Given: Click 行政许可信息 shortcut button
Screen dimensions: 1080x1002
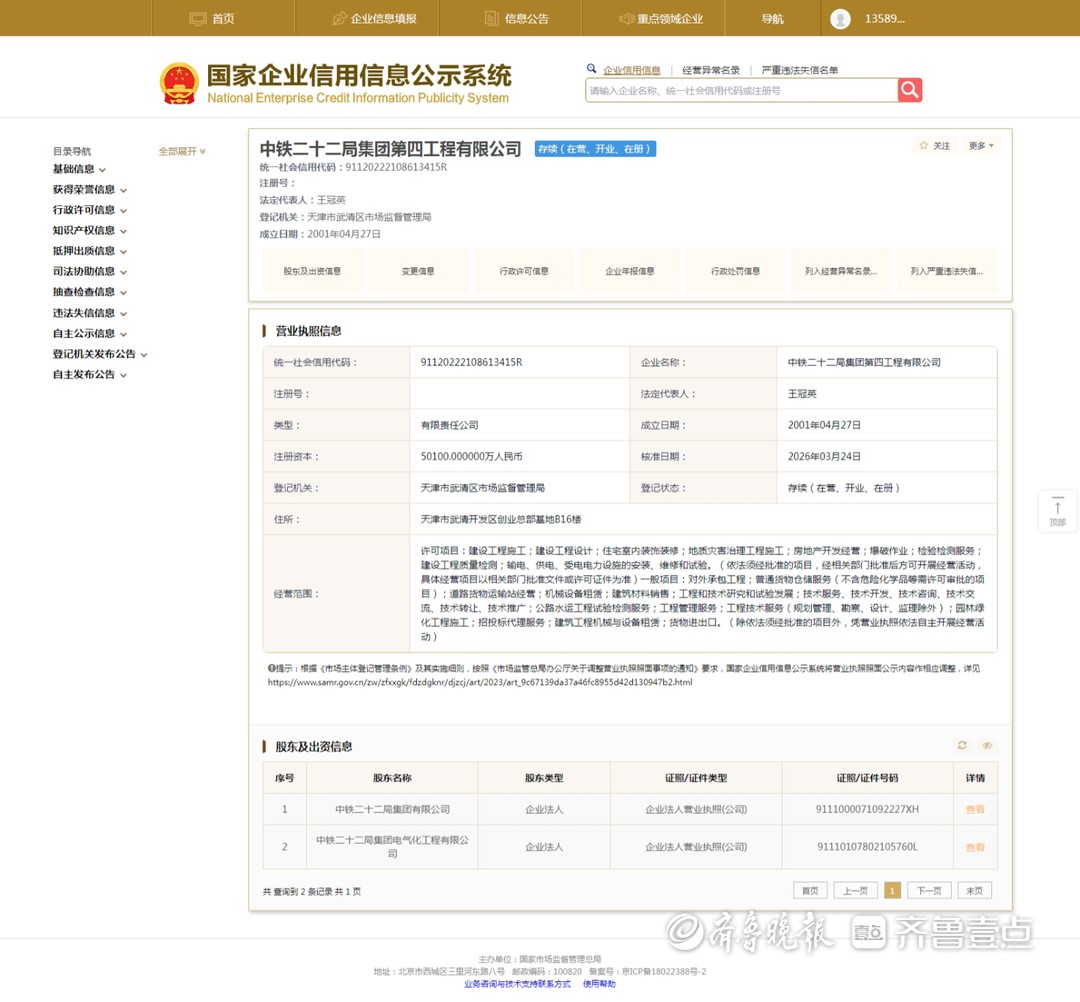Looking at the screenshot, I should click(524, 271).
